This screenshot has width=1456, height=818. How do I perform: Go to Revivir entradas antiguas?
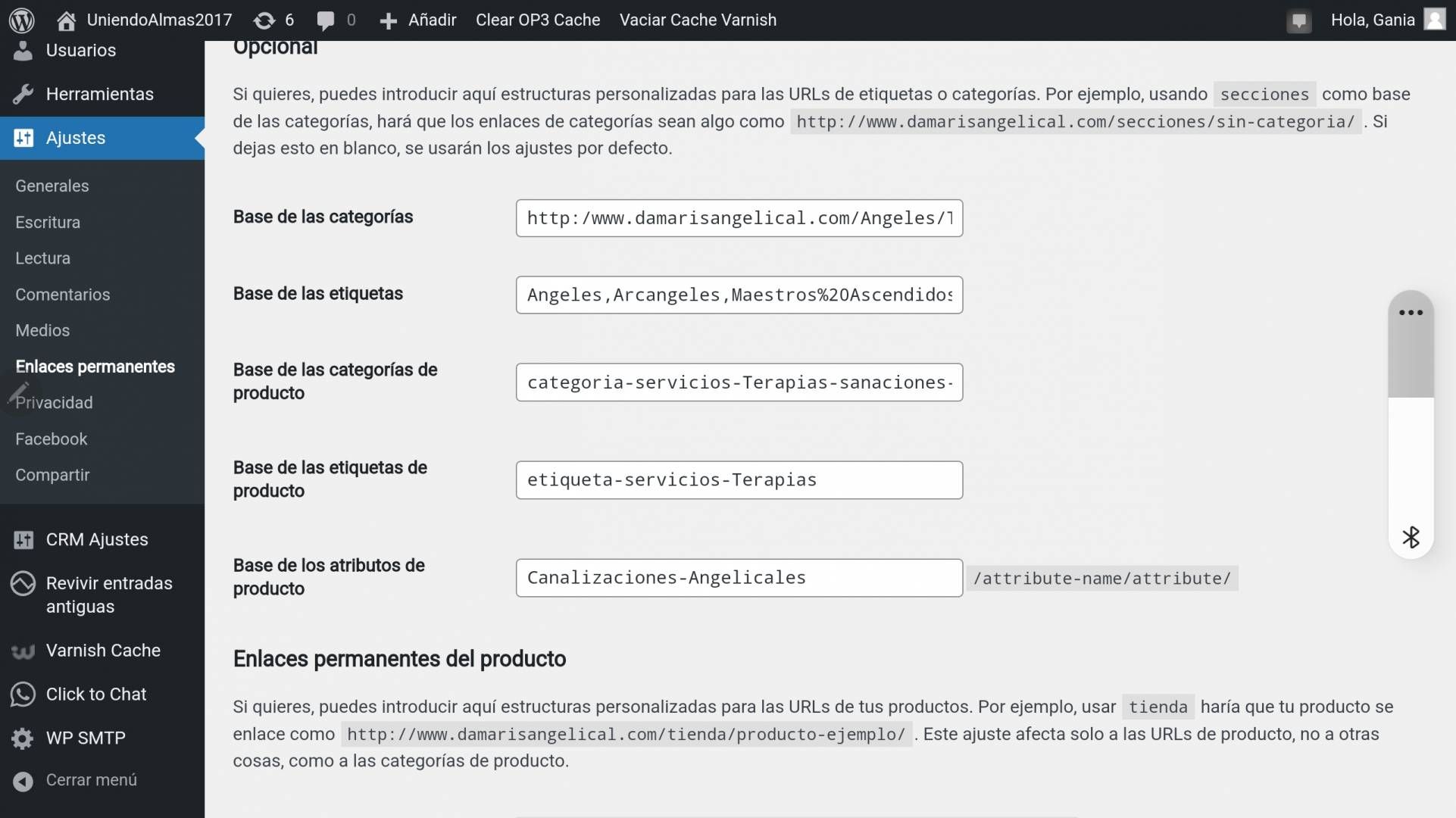[109, 595]
